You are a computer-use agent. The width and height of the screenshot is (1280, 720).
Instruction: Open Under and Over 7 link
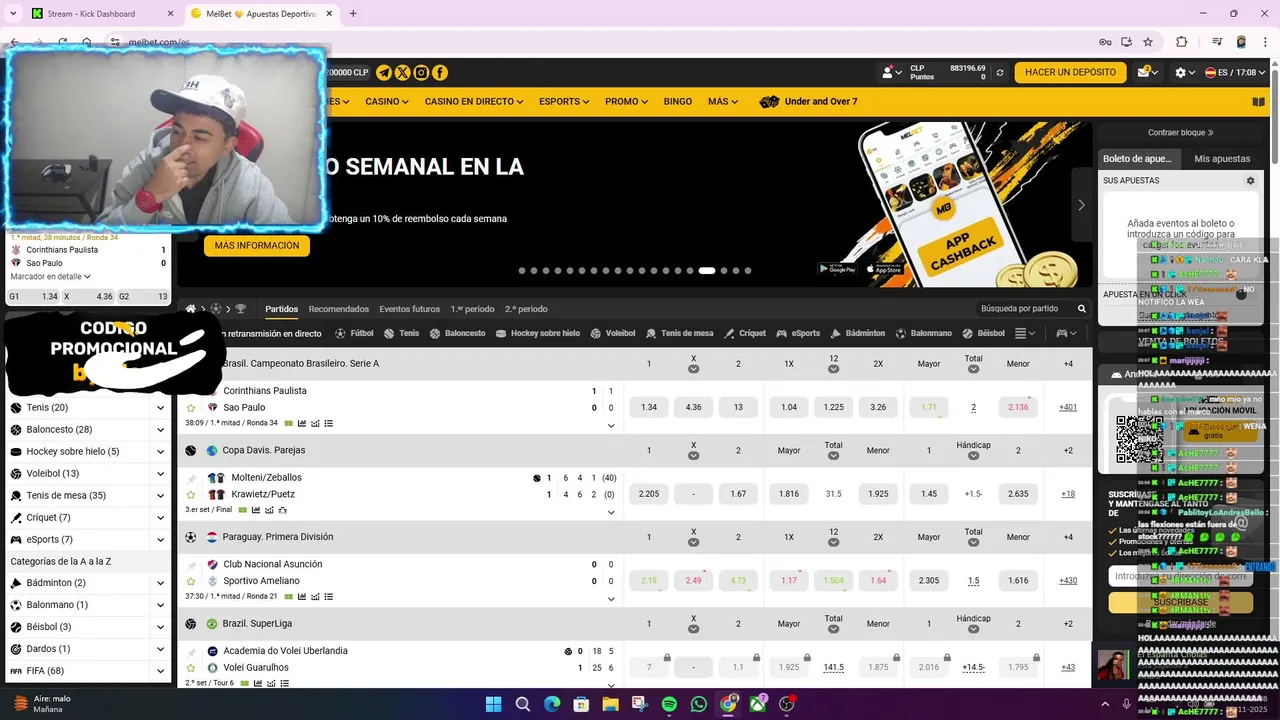pyautogui.click(x=809, y=101)
